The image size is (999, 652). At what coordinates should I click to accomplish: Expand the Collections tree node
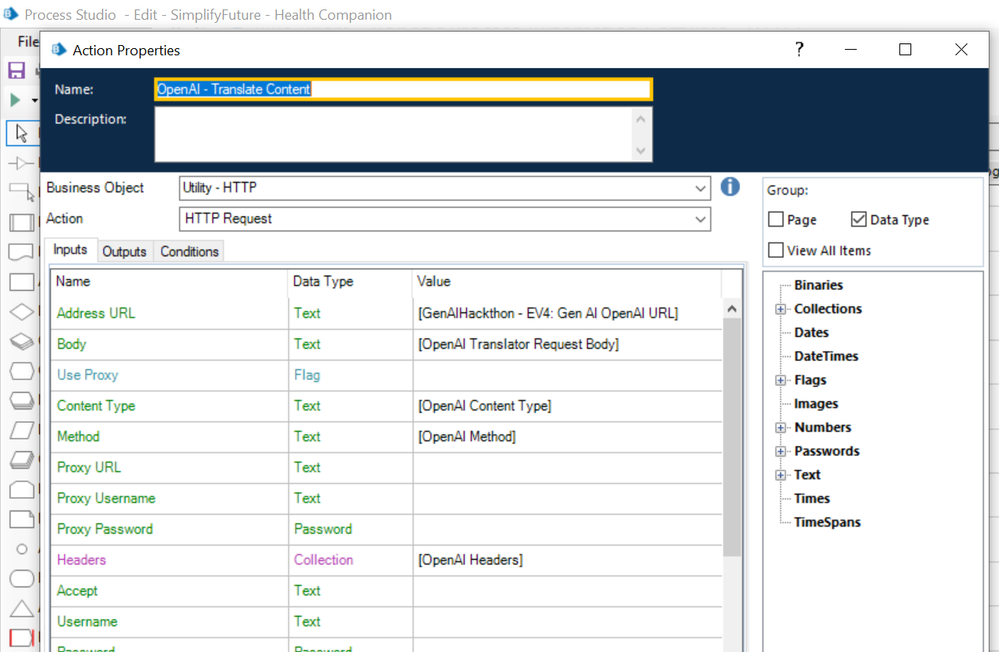(781, 309)
